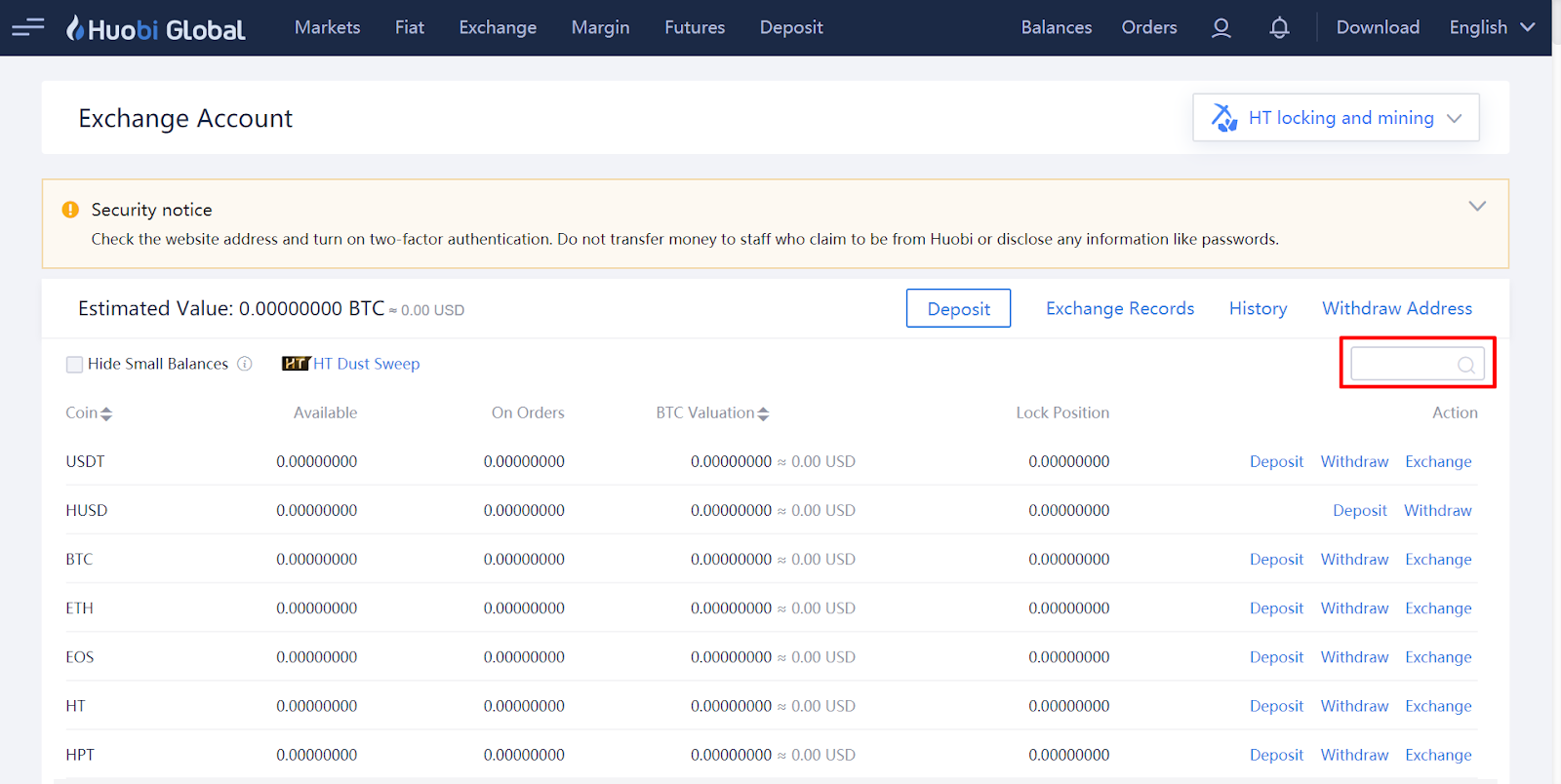
Task: Click the HT Dust Sweep badge icon
Action: pos(296,364)
